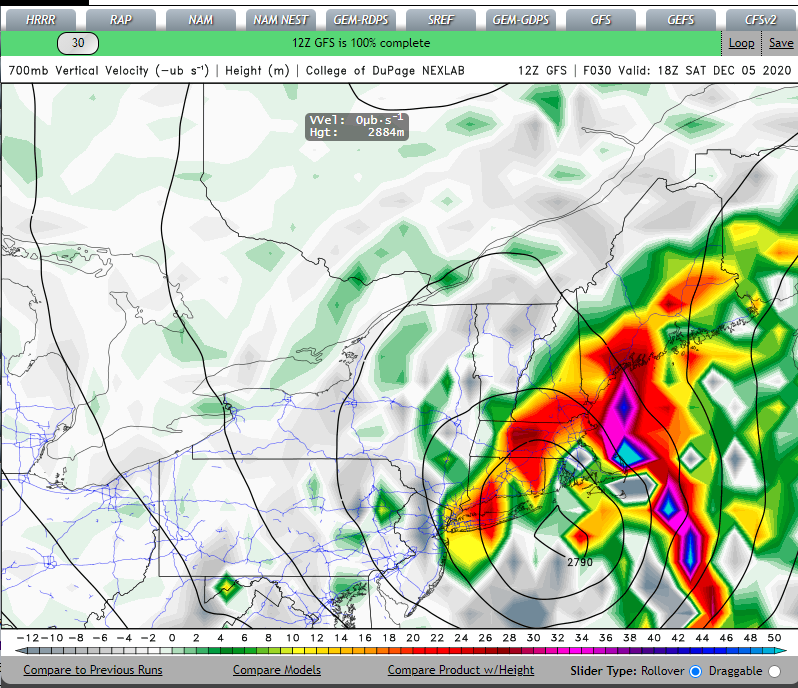Select the NAM model tab

(201, 20)
